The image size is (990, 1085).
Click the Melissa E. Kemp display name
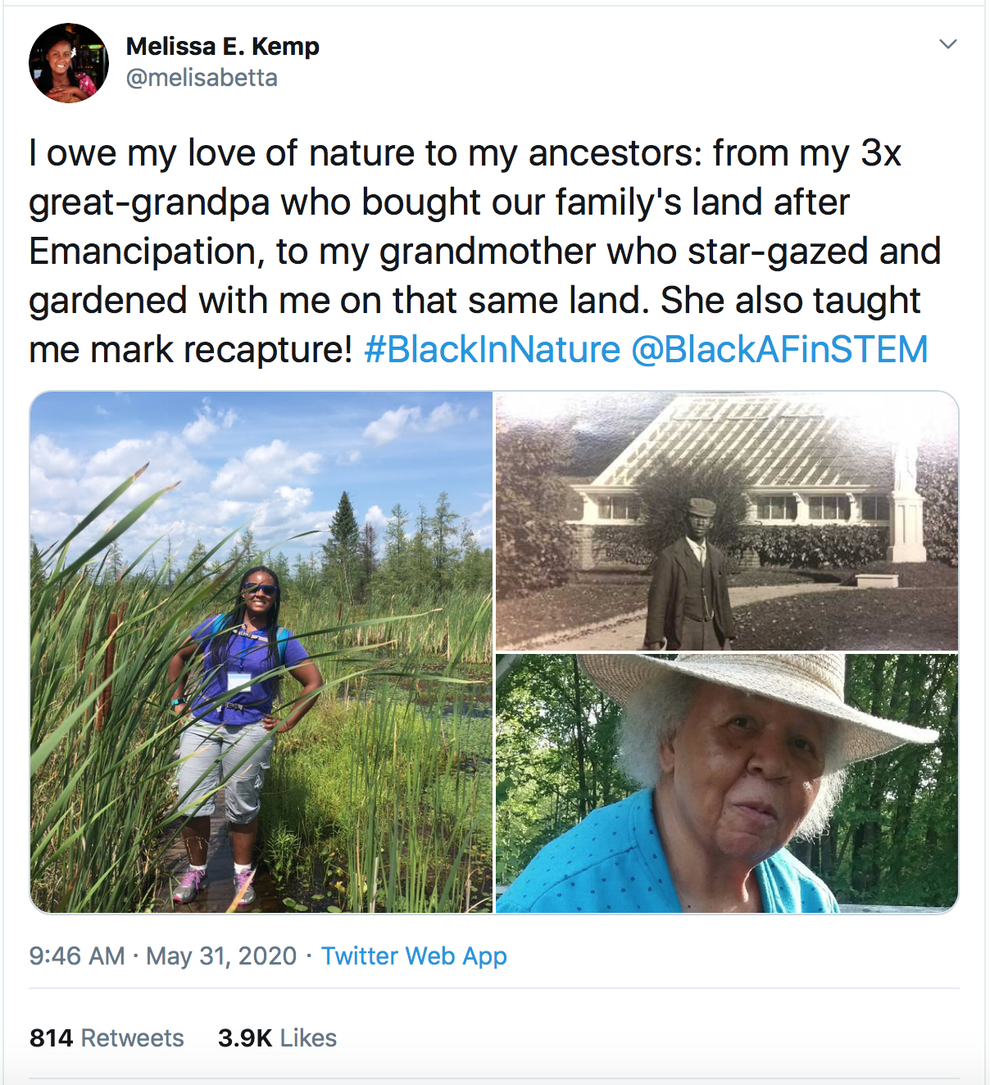coord(222,46)
